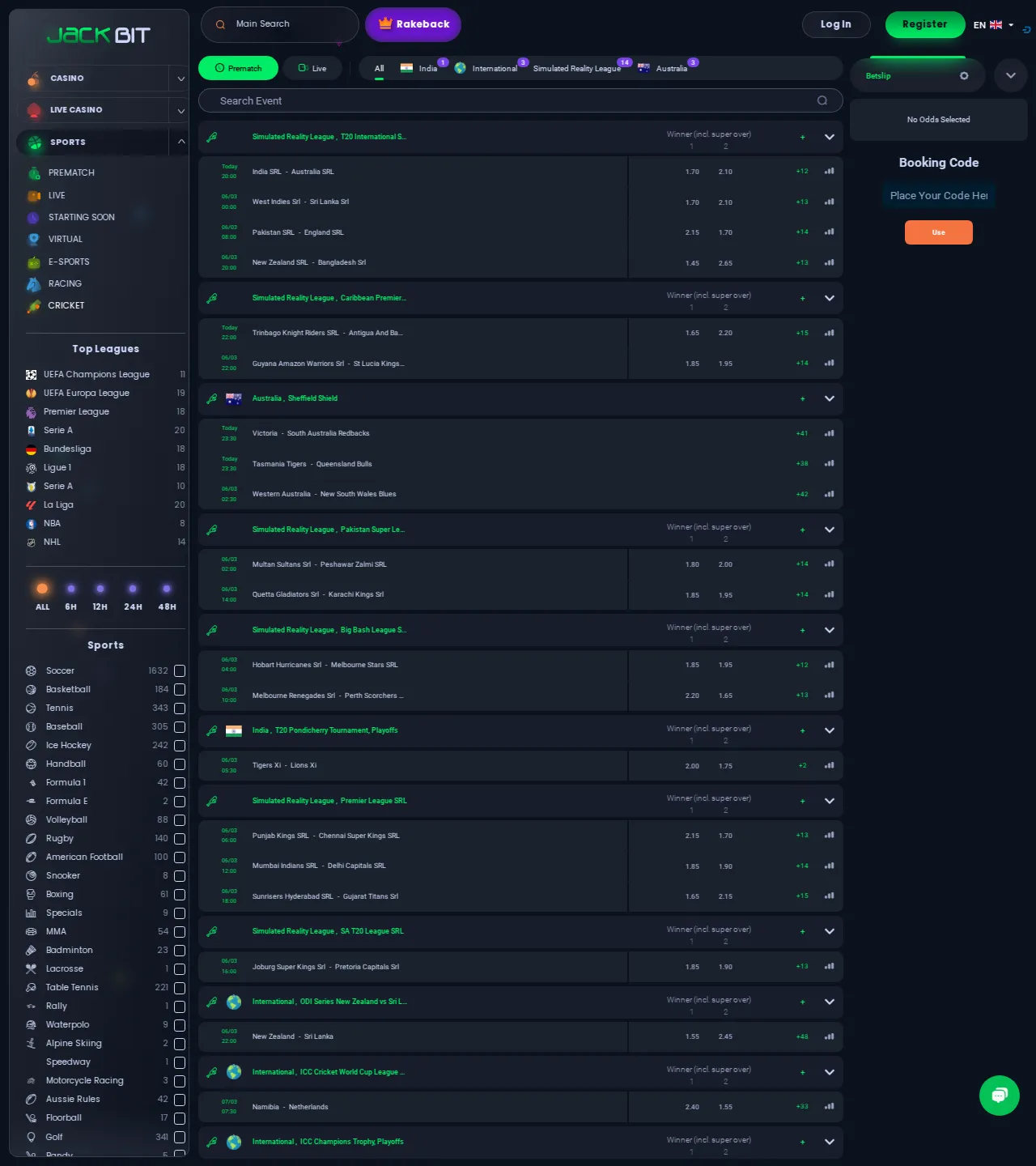
Task: Click the Register button
Action: [925, 24]
